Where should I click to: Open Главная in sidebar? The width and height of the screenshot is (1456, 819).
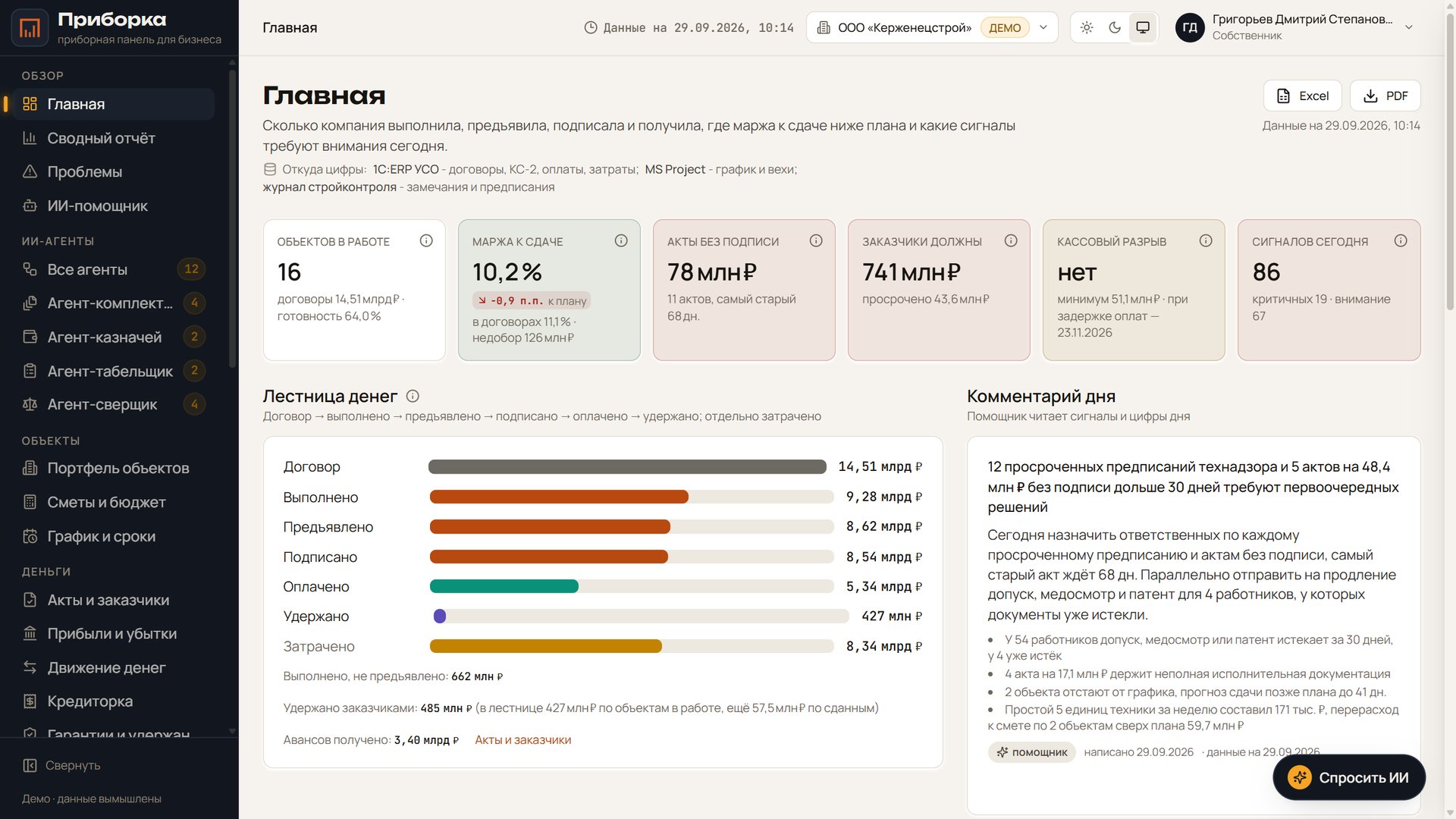point(114,104)
